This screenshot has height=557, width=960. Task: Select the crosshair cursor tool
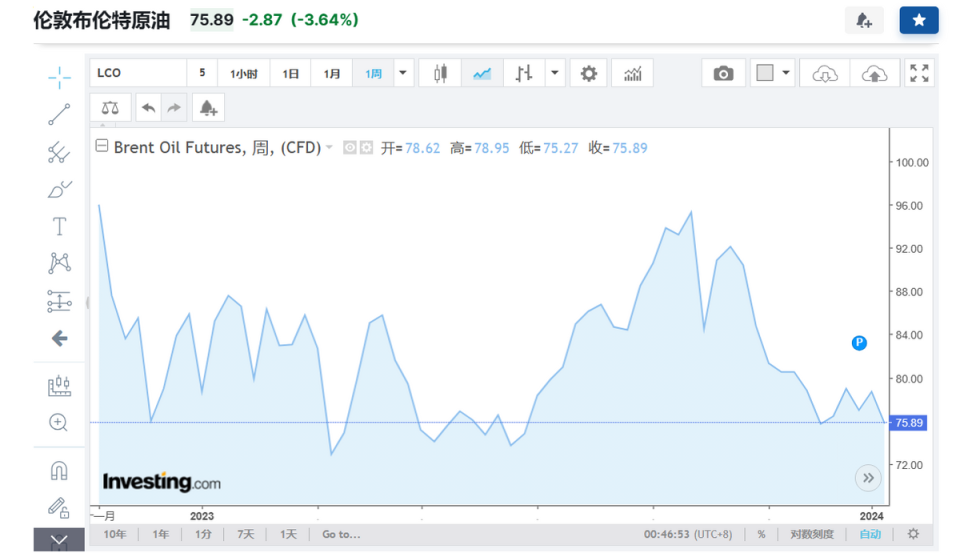point(59,78)
